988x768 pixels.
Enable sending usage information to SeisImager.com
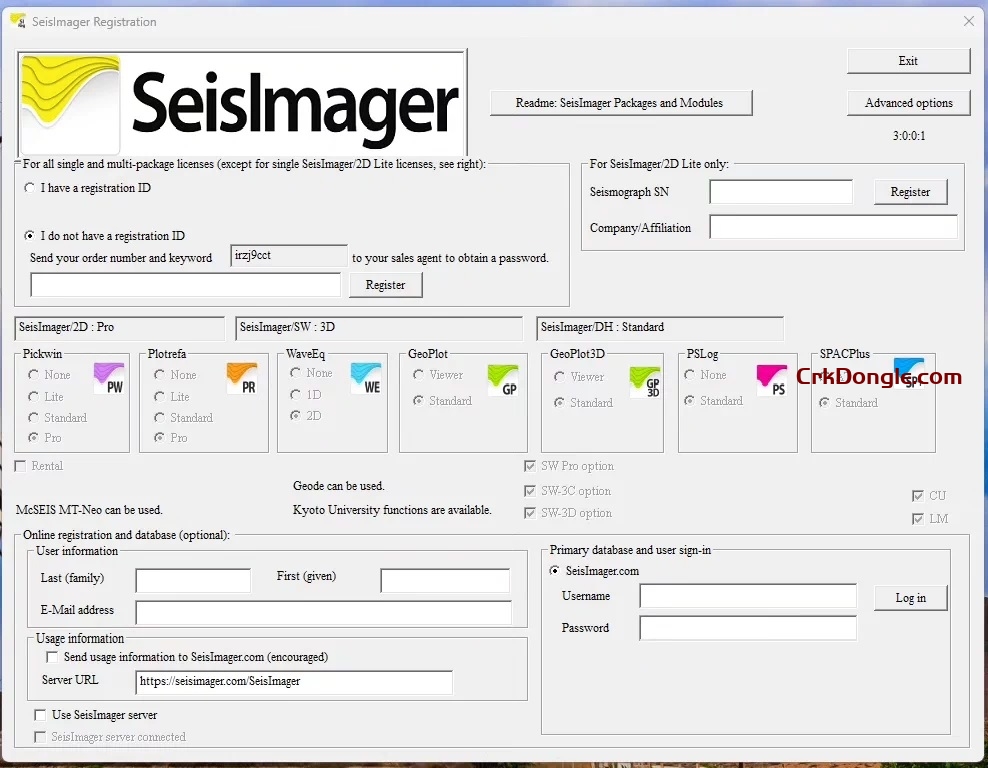click(x=52, y=657)
